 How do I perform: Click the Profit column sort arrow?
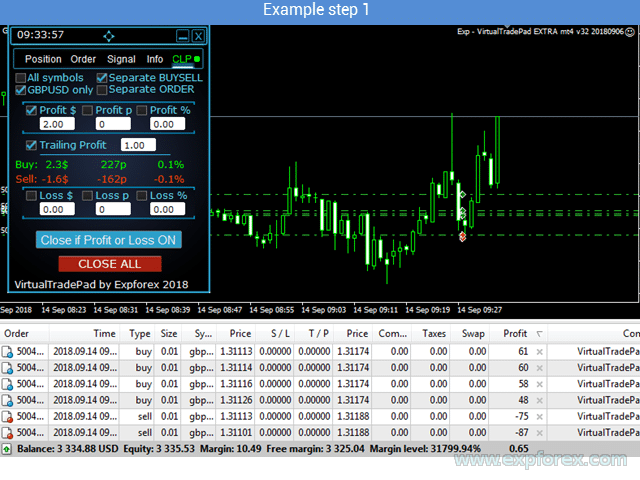539,334
